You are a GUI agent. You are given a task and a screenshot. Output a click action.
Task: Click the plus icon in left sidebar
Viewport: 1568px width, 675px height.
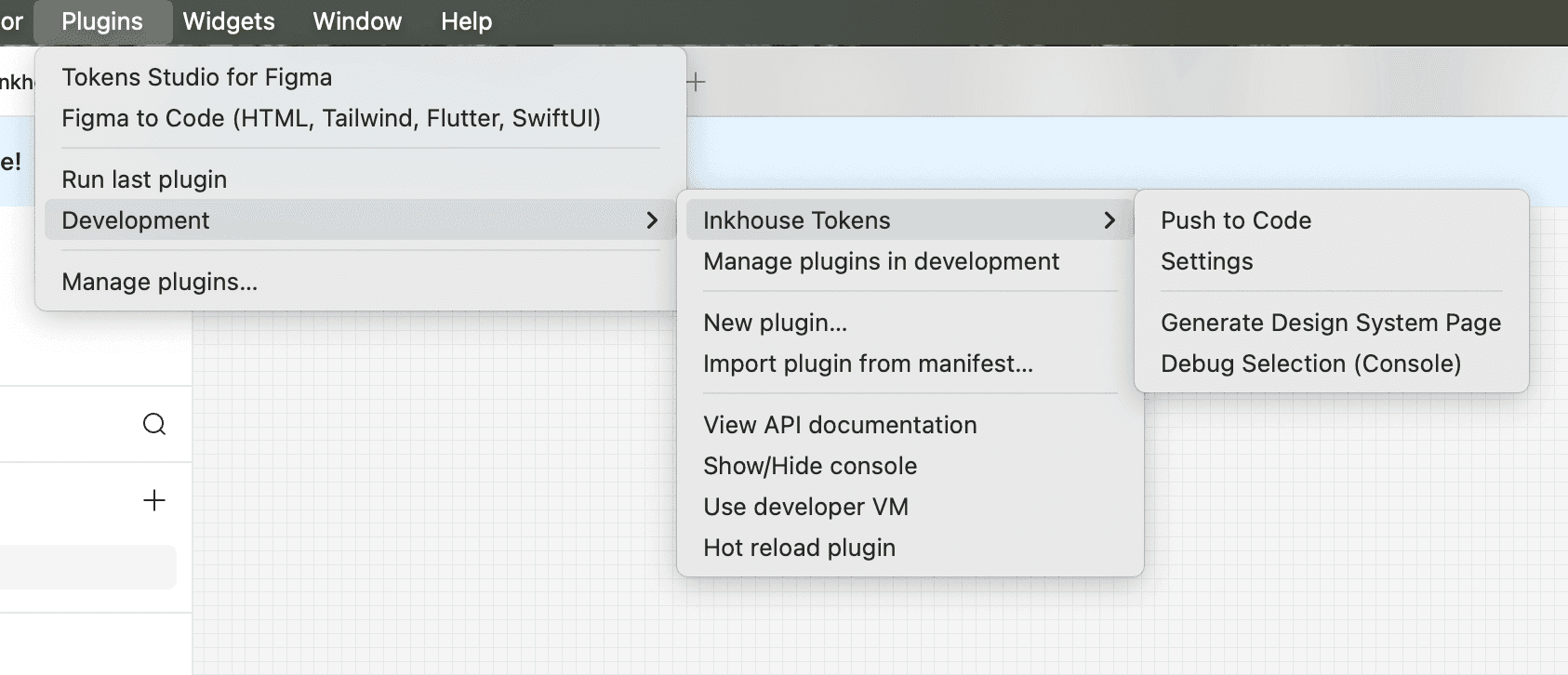click(154, 500)
